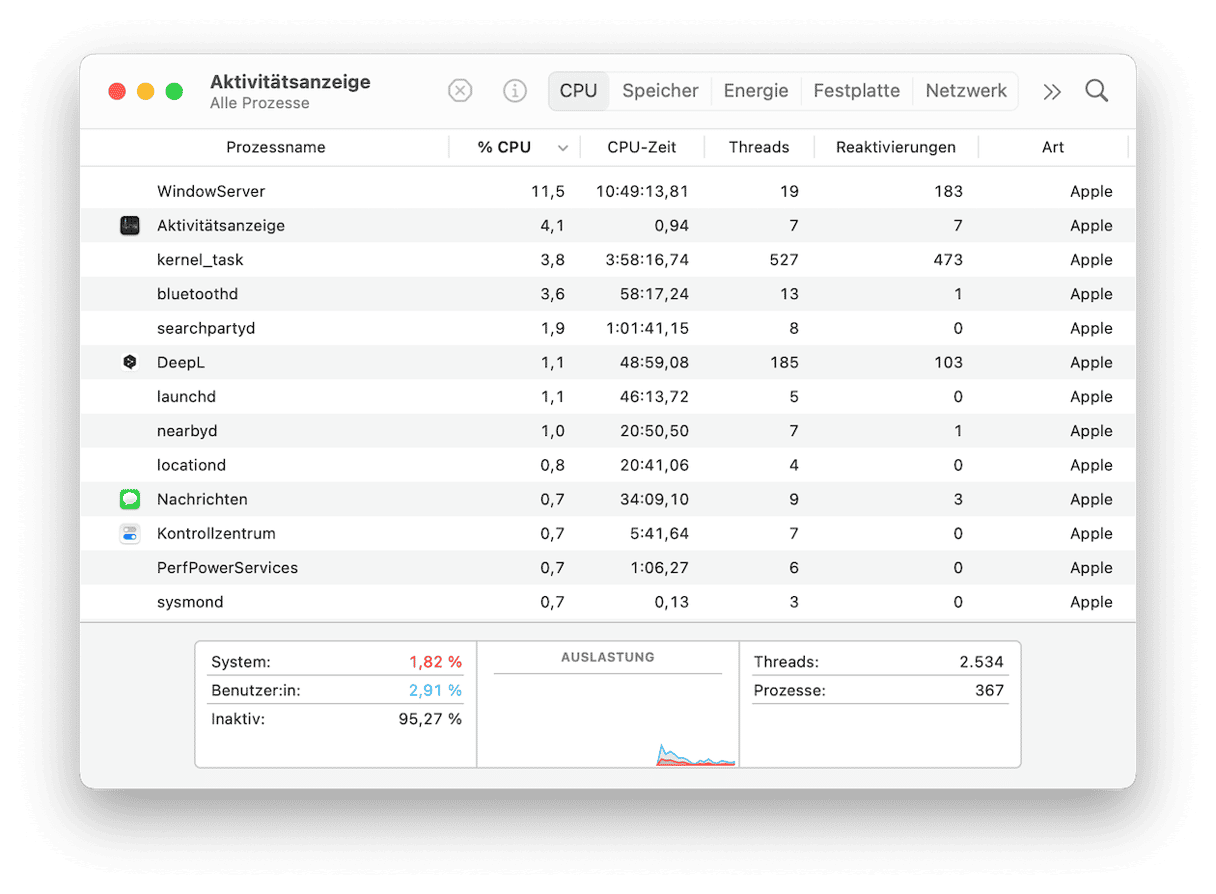Sort by the Reaktivierungen column header

(x=896, y=147)
